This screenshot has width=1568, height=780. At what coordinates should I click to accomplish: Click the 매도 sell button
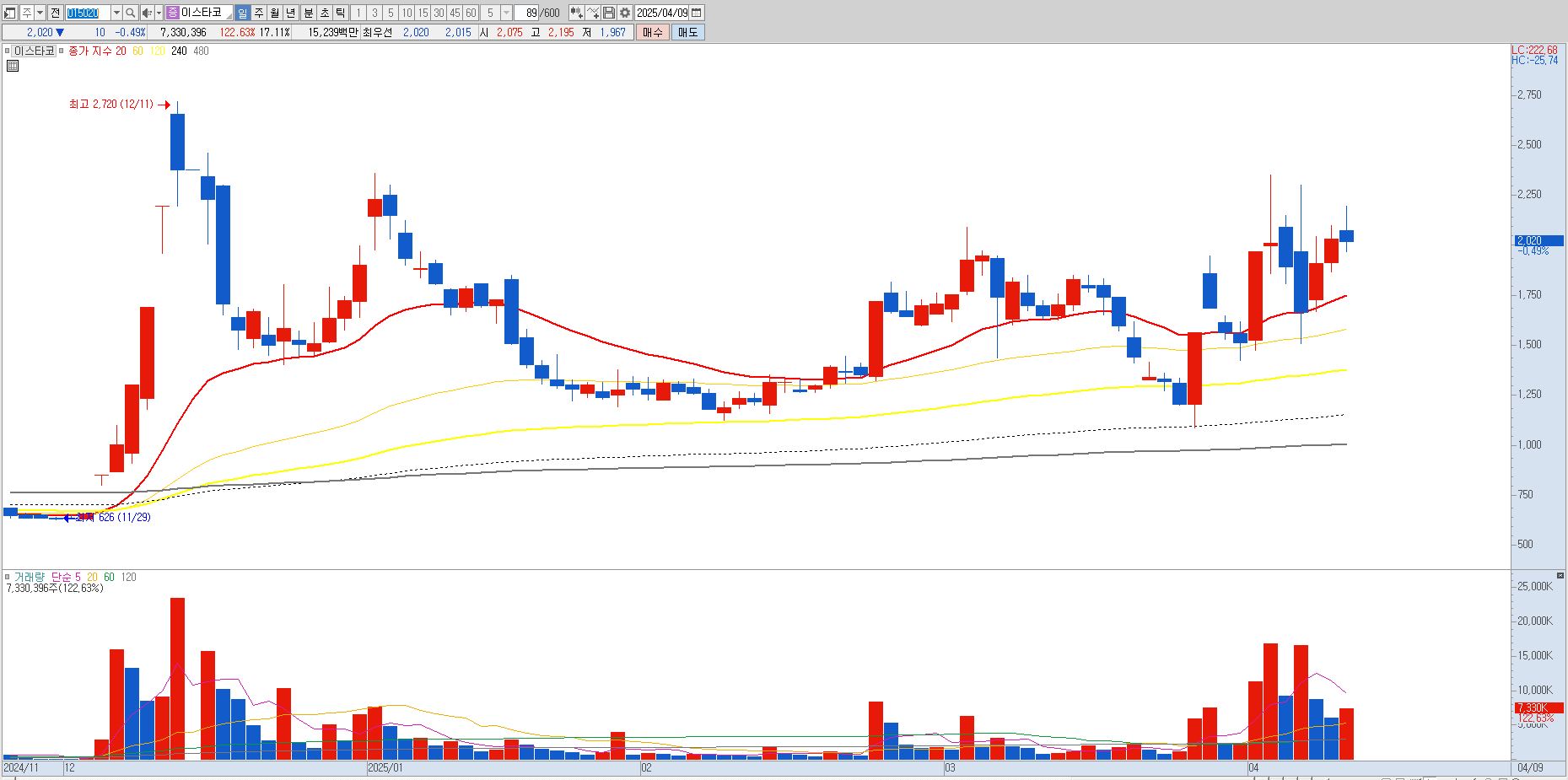coord(687,32)
